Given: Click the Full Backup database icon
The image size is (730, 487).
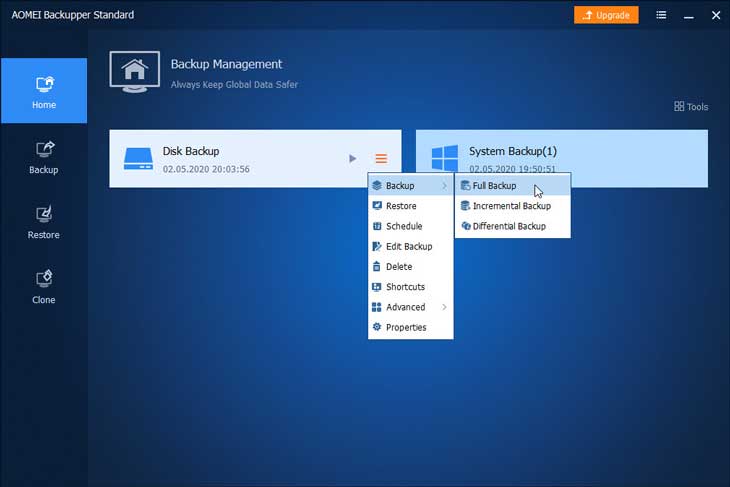Looking at the screenshot, I should 465,185.
